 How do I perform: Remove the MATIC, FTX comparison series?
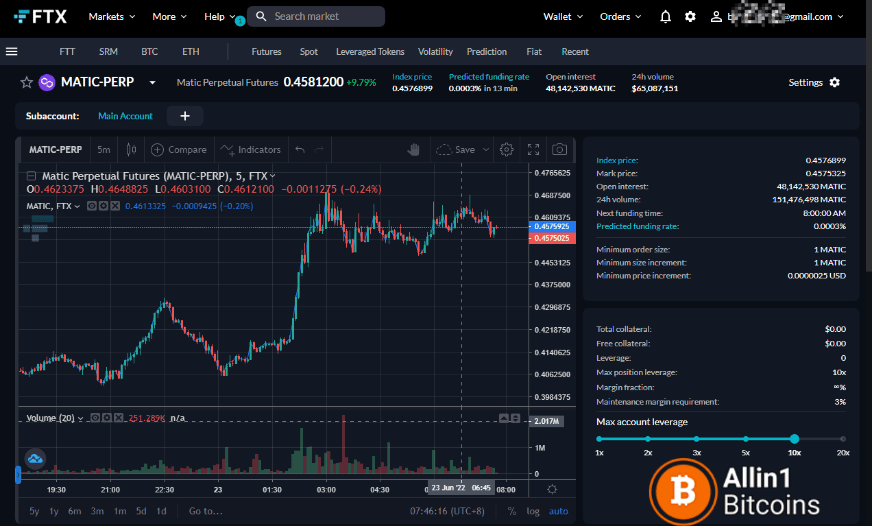[x=115, y=206]
